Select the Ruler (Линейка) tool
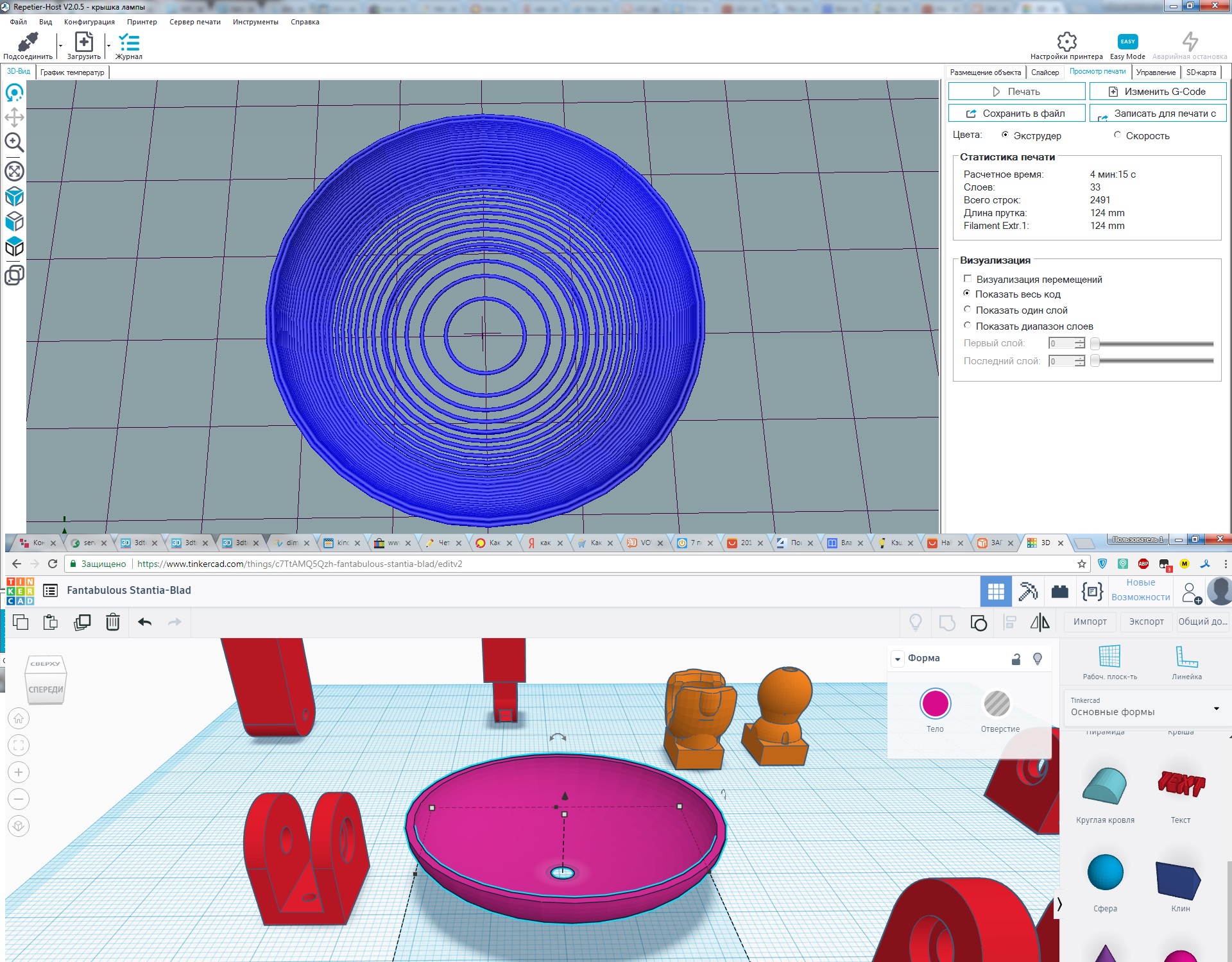 tap(1186, 662)
